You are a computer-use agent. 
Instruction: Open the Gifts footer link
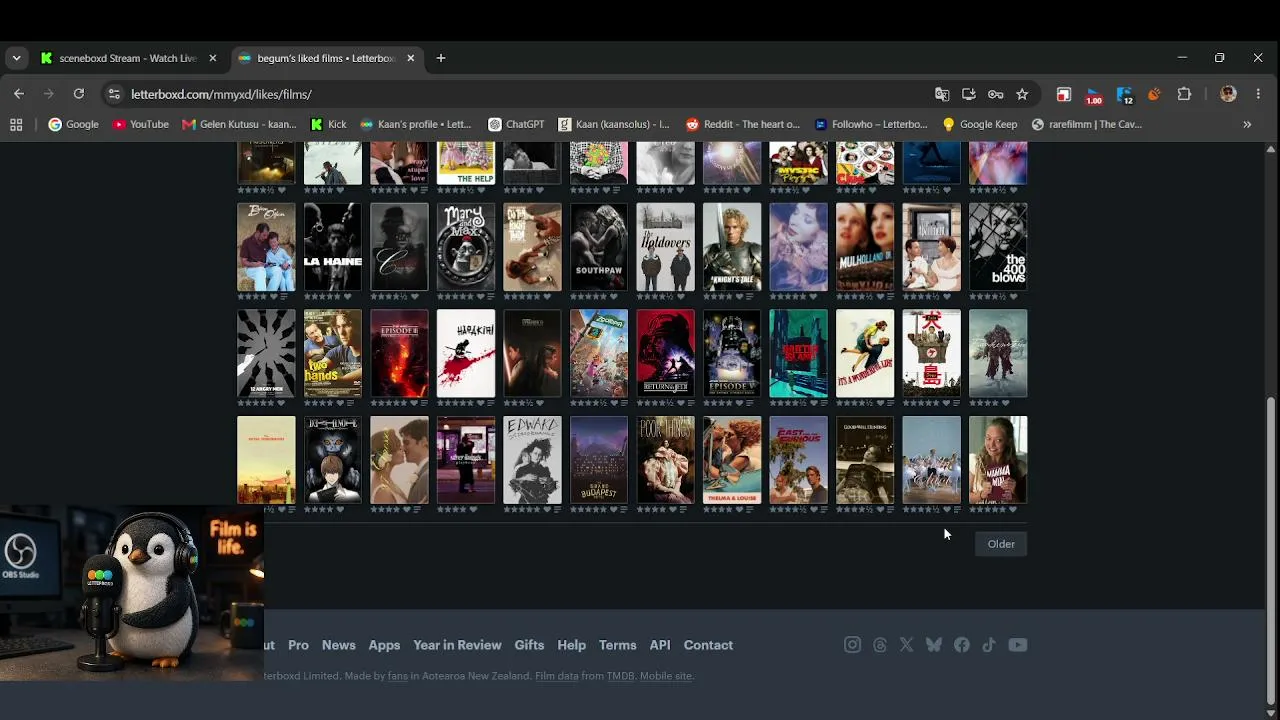(x=529, y=645)
